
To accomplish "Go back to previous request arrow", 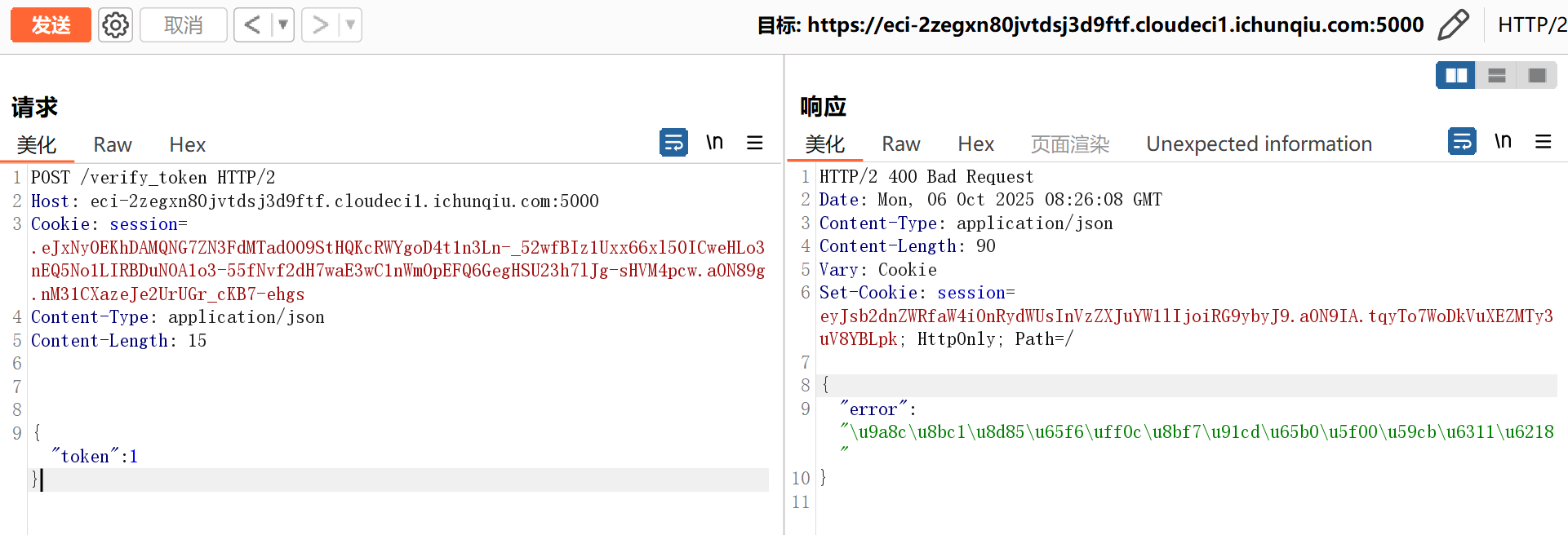I will (x=253, y=25).
